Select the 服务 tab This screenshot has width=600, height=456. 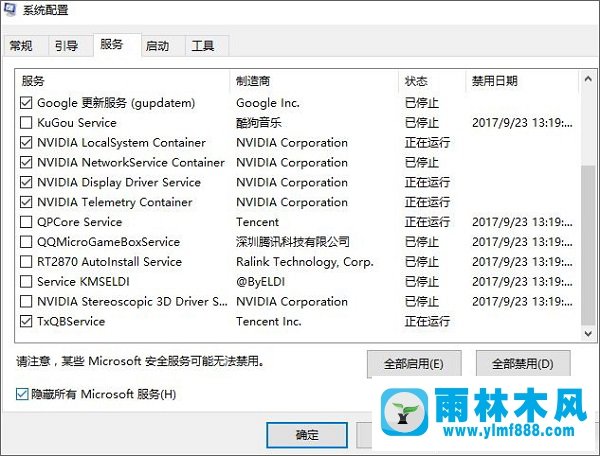point(117,45)
